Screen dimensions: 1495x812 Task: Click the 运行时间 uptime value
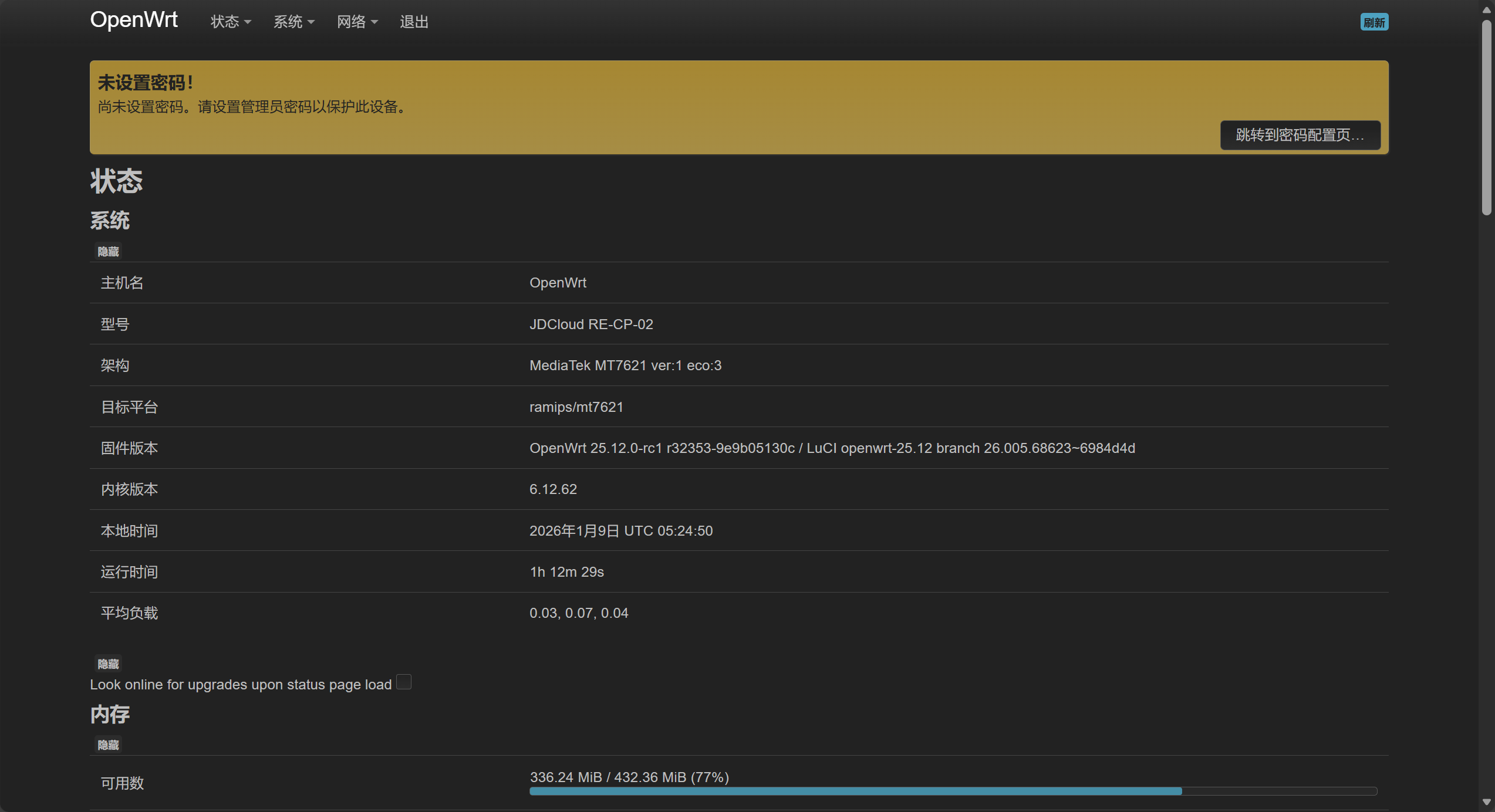(566, 572)
